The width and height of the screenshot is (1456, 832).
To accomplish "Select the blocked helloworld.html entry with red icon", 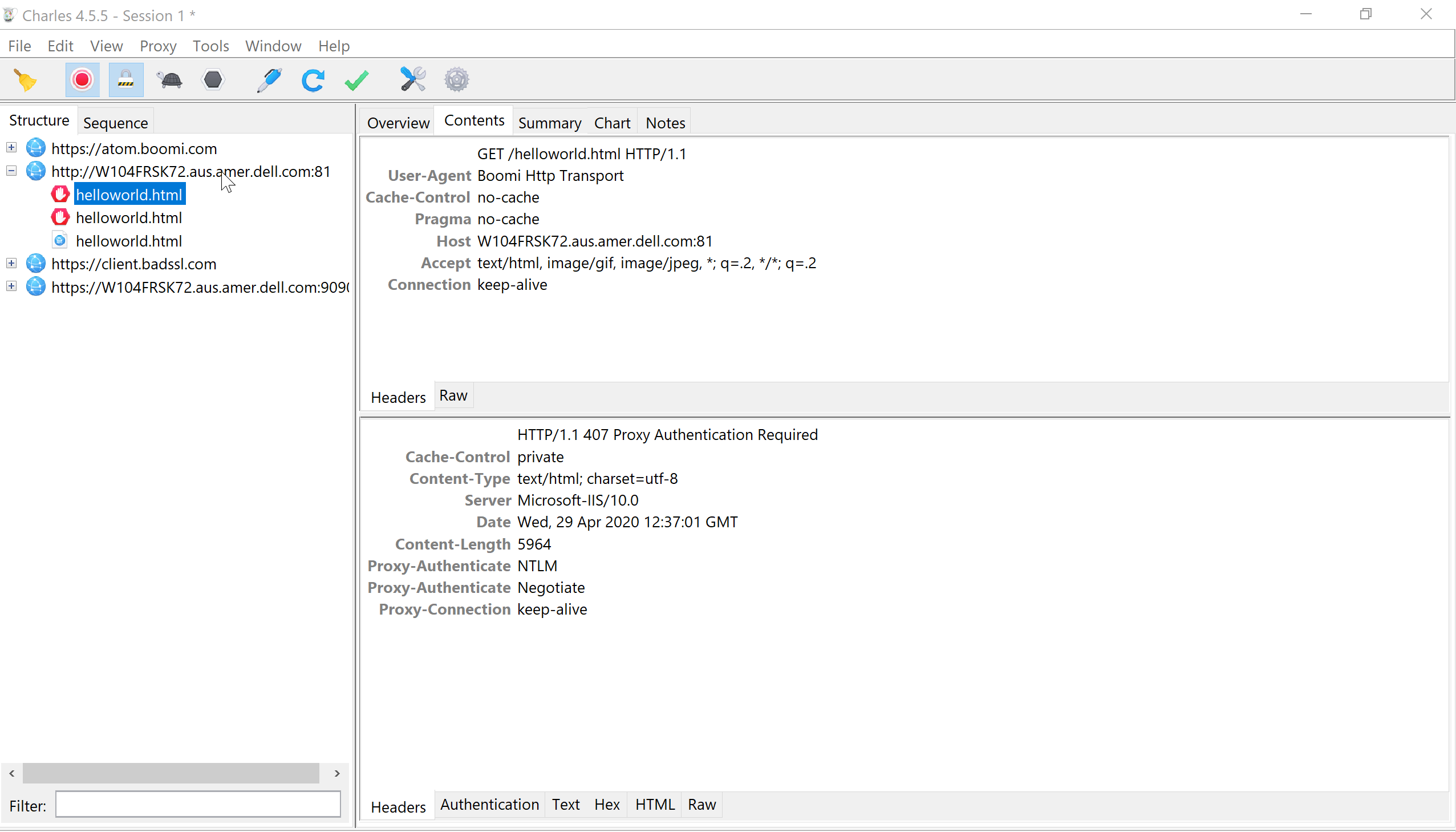I will point(128,194).
